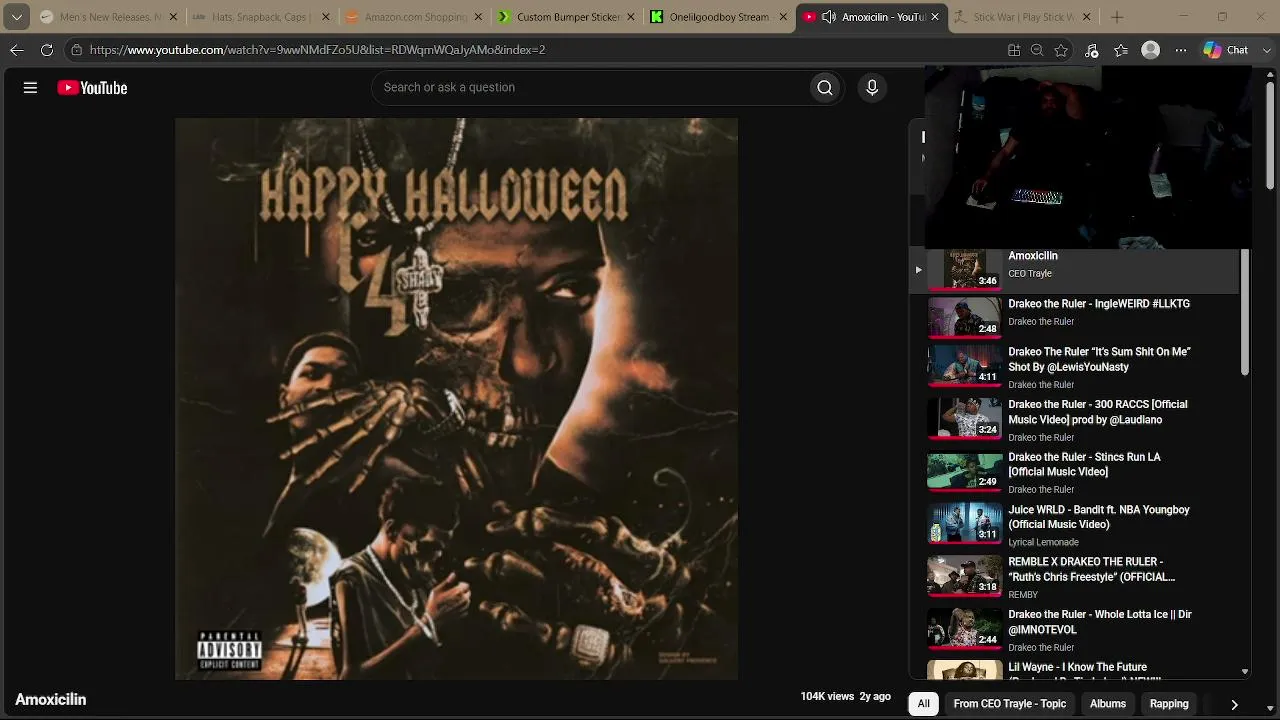Viewport: 1280px width, 720px height.
Task: Play Stincs Run LA thumbnail
Action: pos(965,472)
